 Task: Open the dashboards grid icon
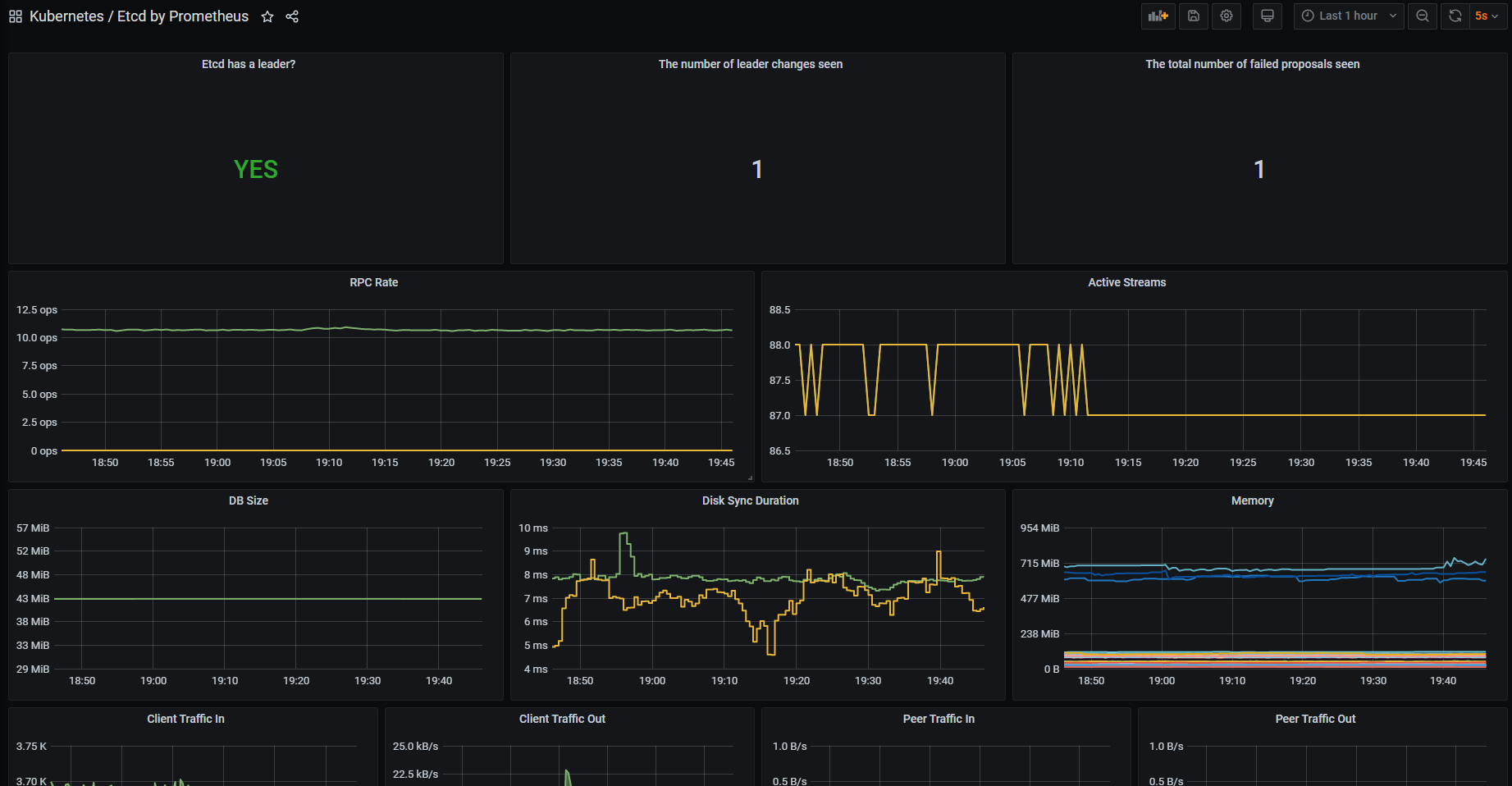click(16, 16)
